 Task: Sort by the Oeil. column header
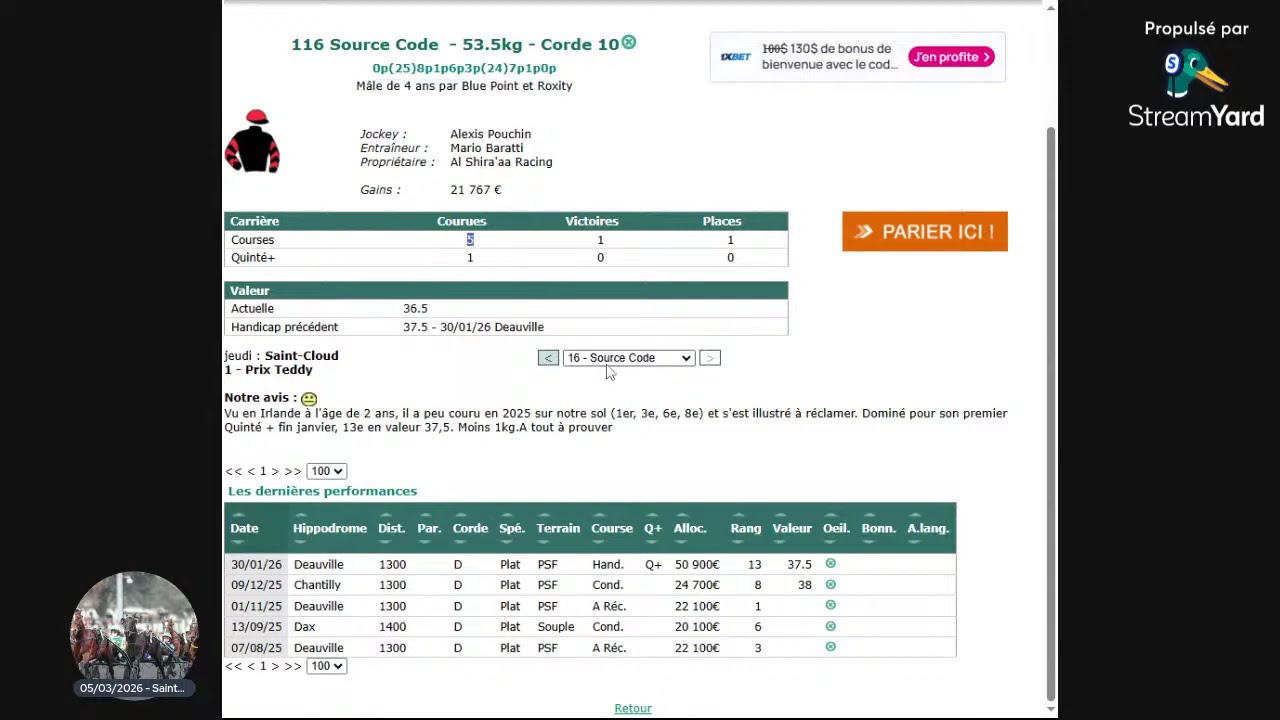[x=836, y=528]
